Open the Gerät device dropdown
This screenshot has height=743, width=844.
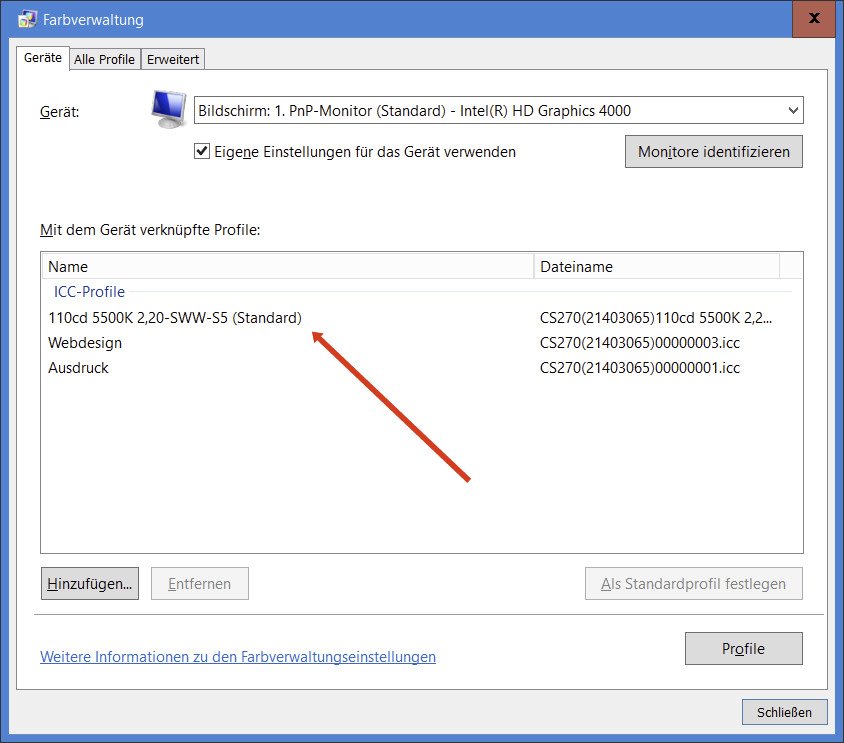click(x=499, y=111)
